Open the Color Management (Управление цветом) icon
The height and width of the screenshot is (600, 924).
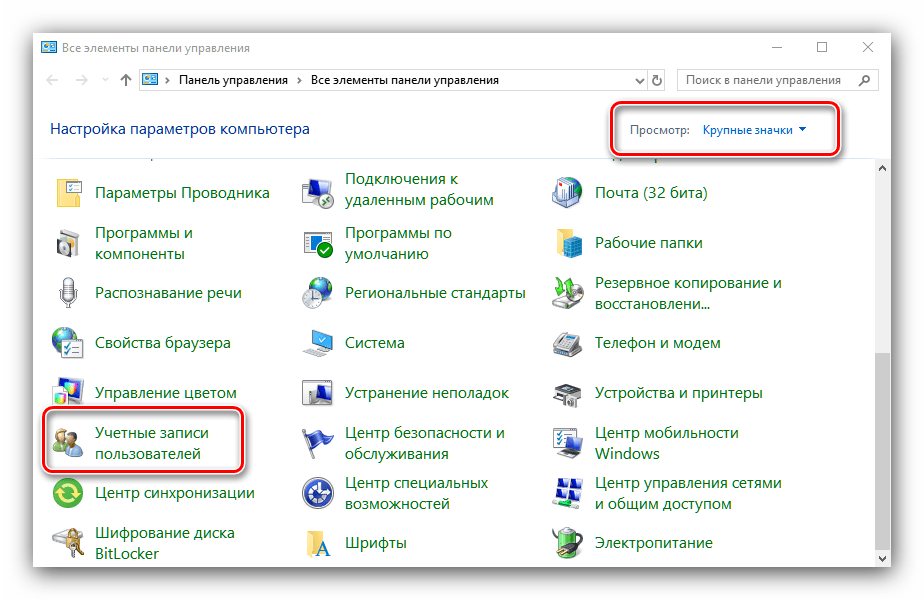pyautogui.click(x=68, y=393)
